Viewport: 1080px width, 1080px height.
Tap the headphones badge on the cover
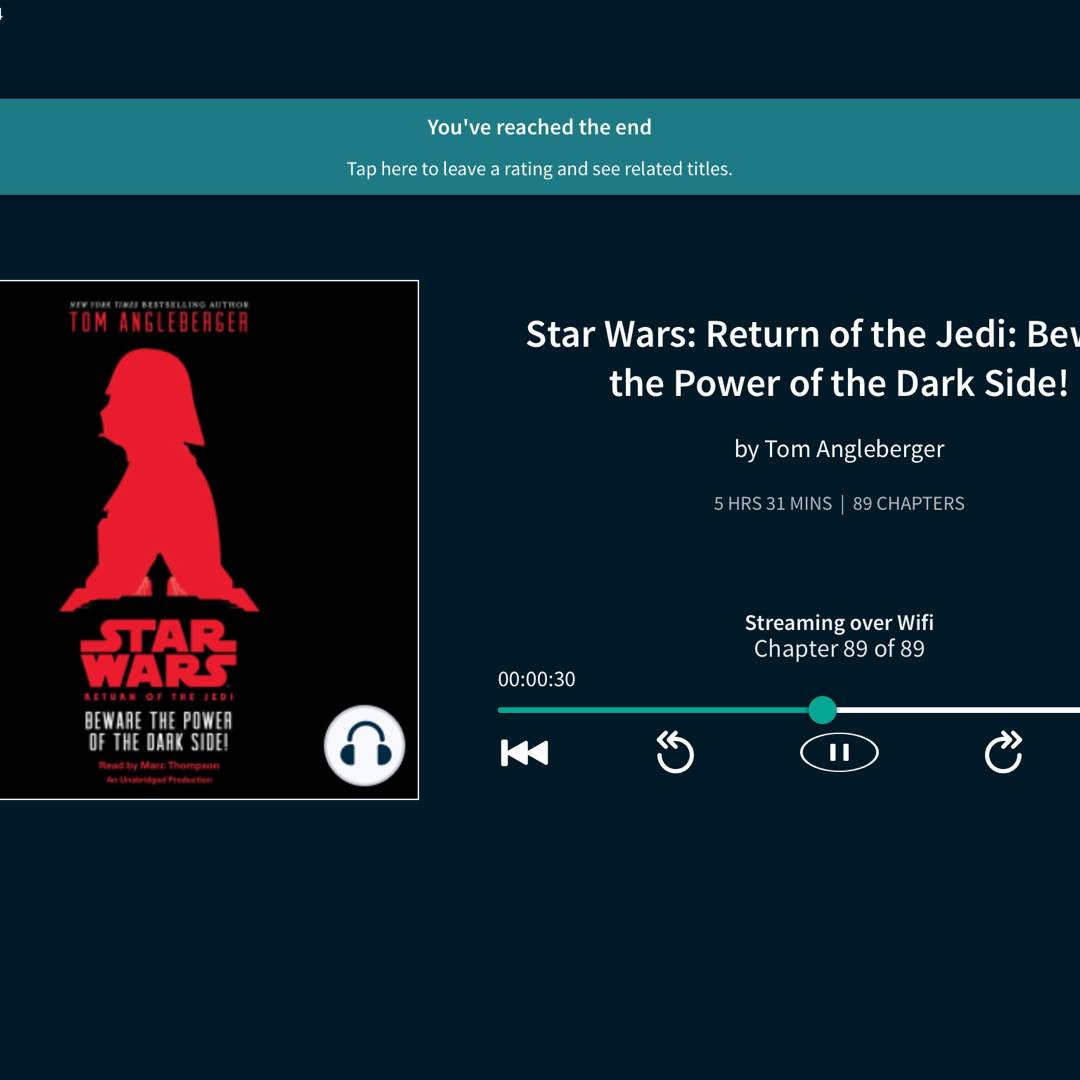click(x=364, y=746)
